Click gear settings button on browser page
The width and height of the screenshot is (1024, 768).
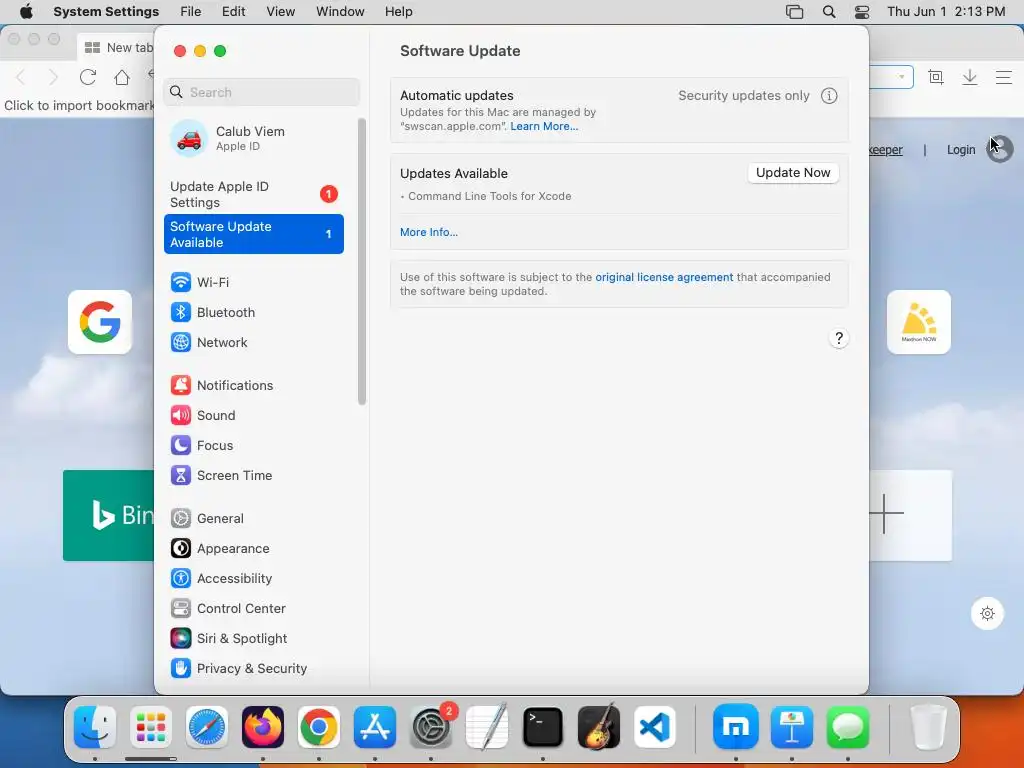click(987, 613)
